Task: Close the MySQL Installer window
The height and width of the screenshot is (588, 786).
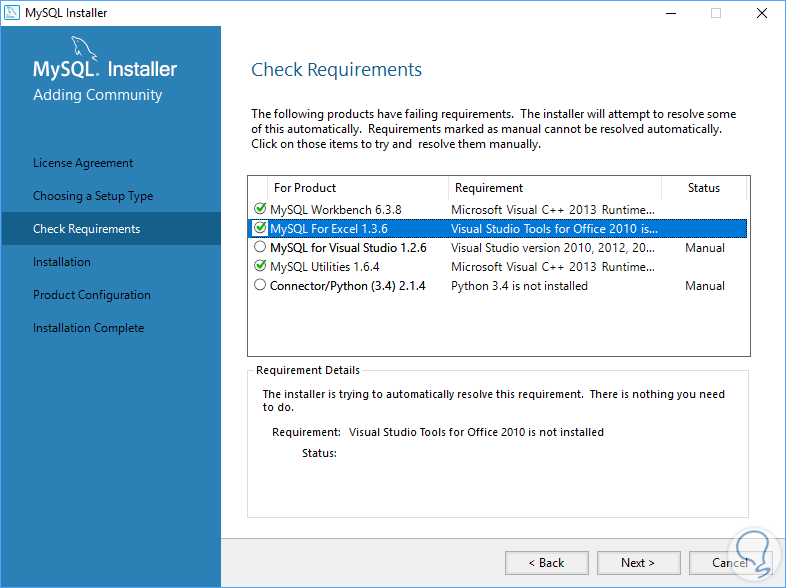Action: [x=762, y=13]
